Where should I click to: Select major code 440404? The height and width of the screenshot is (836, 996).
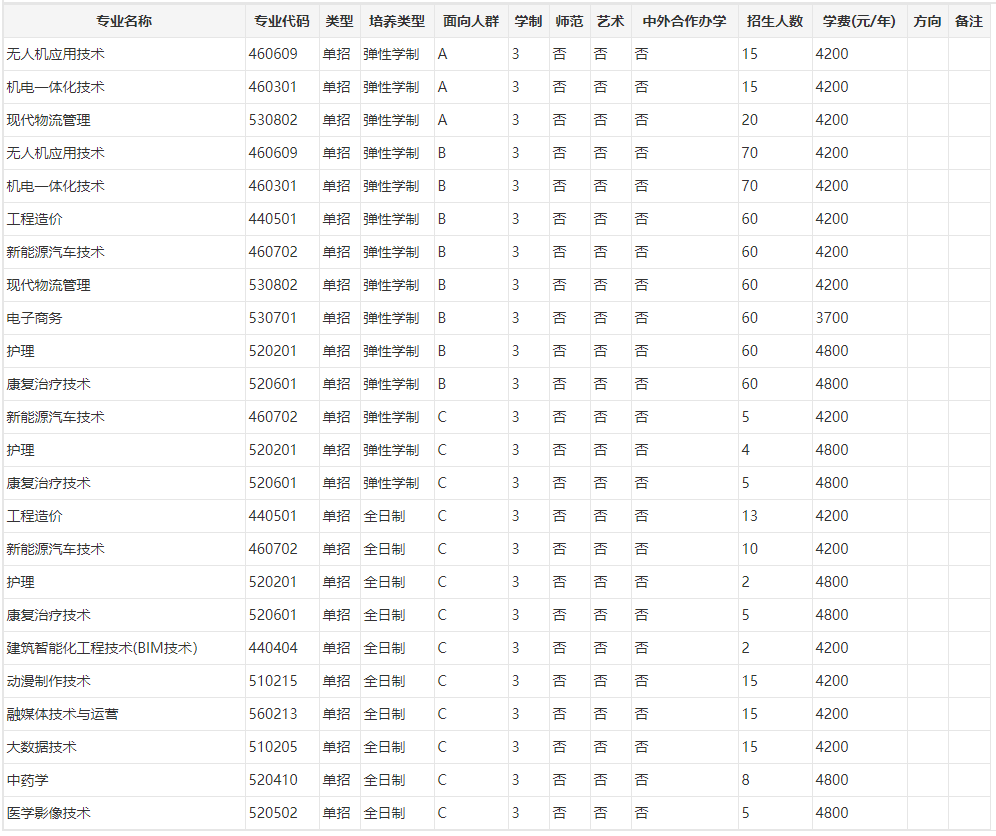click(x=273, y=648)
